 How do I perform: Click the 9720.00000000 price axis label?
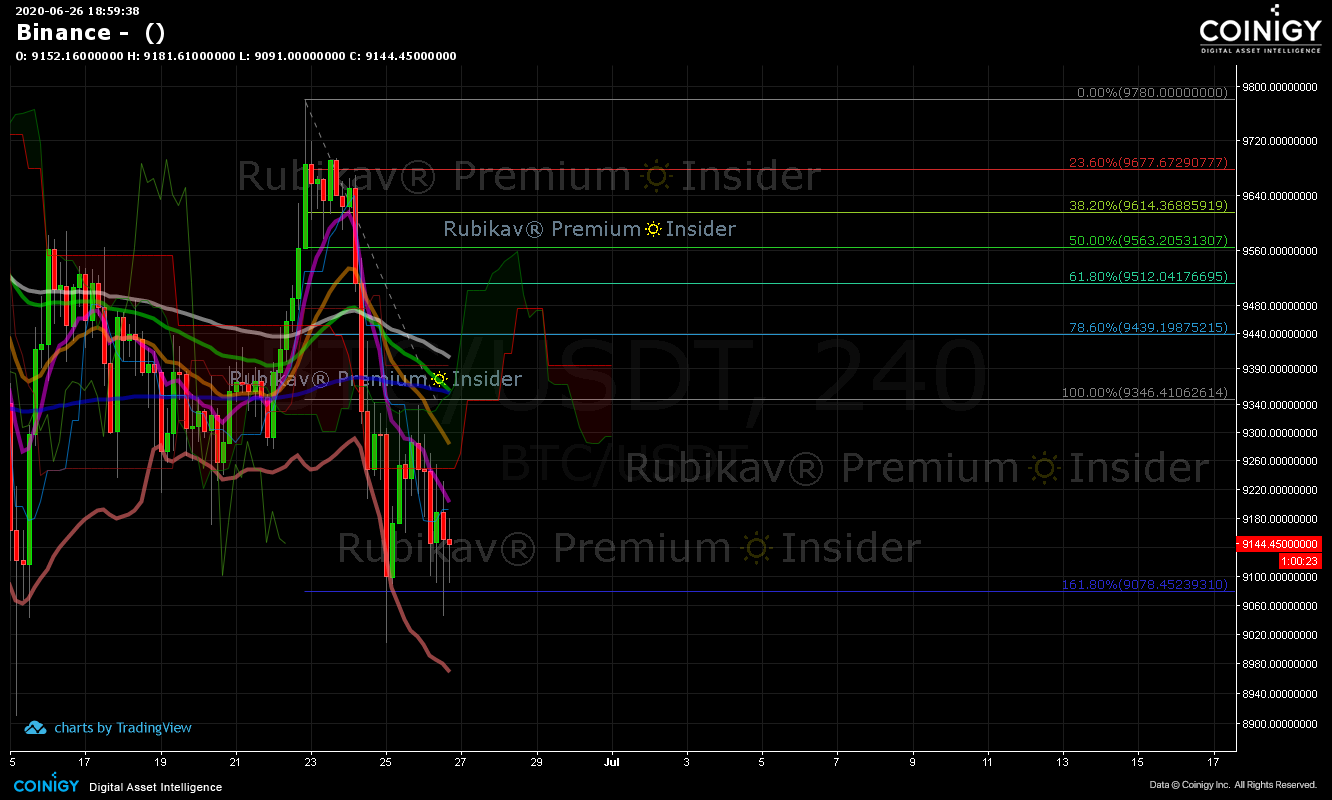1281,141
